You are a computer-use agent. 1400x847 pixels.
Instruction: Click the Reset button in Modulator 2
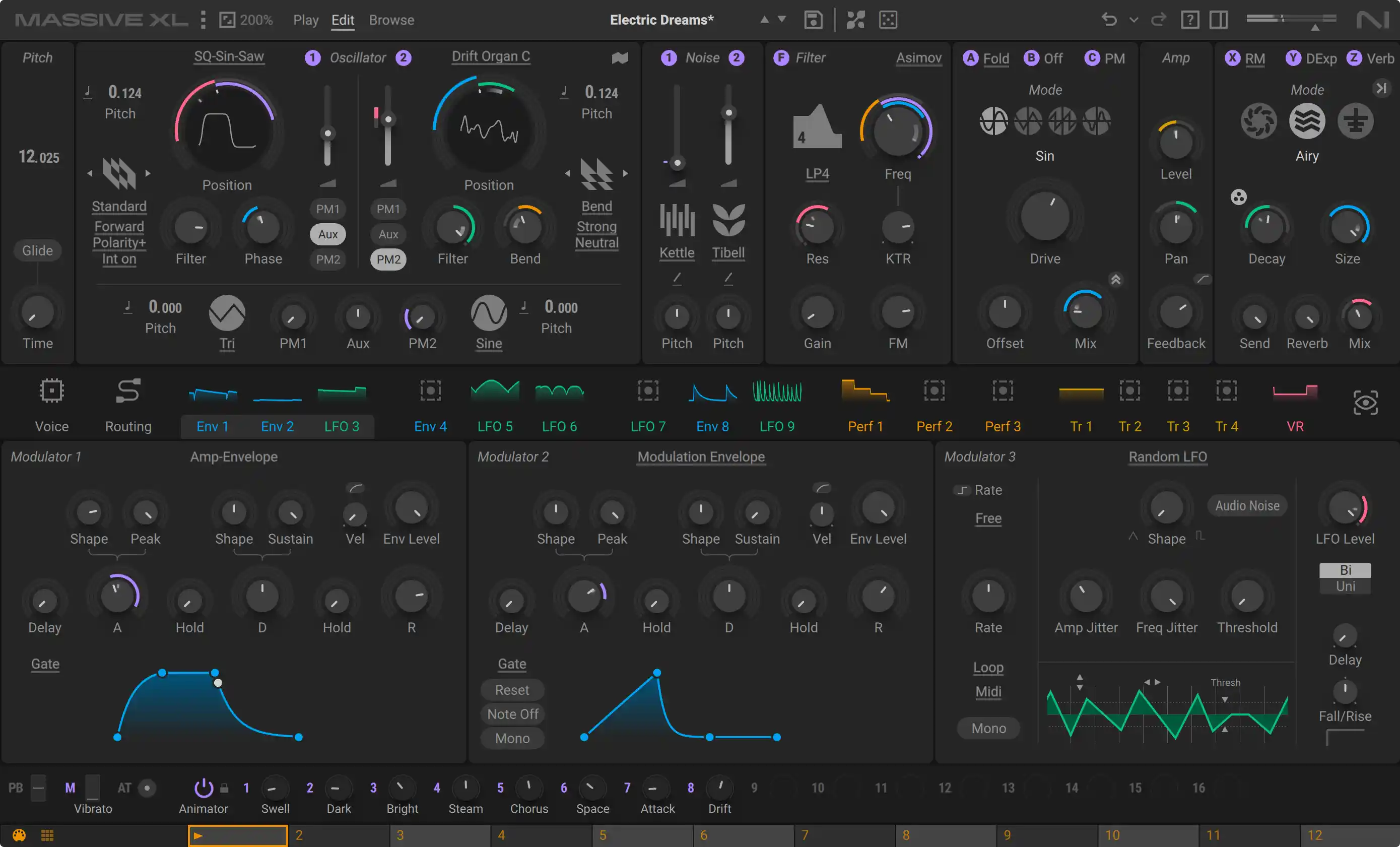point(512,689)
